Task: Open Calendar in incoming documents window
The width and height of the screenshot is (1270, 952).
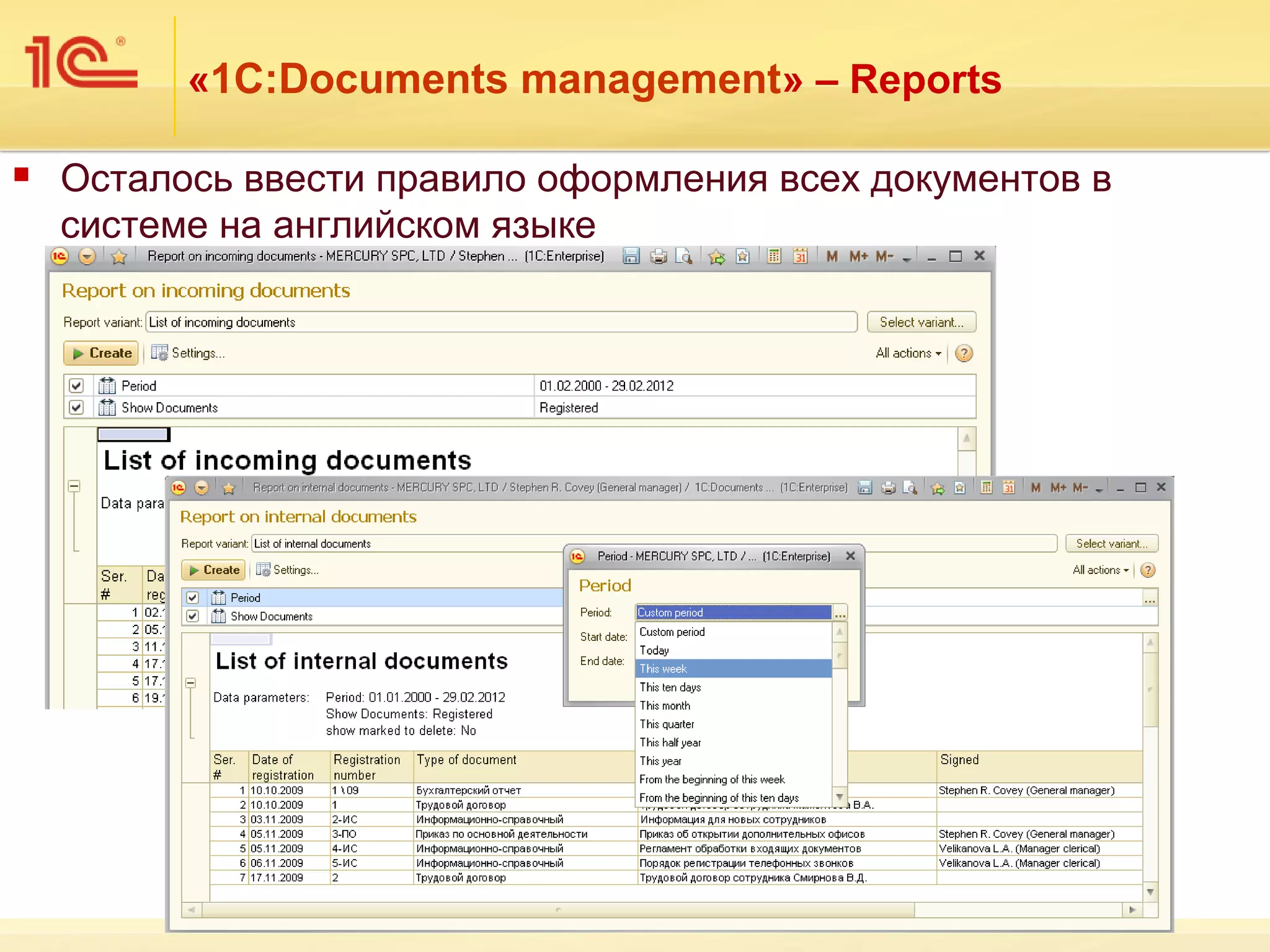Action: (x=801, y=256)
